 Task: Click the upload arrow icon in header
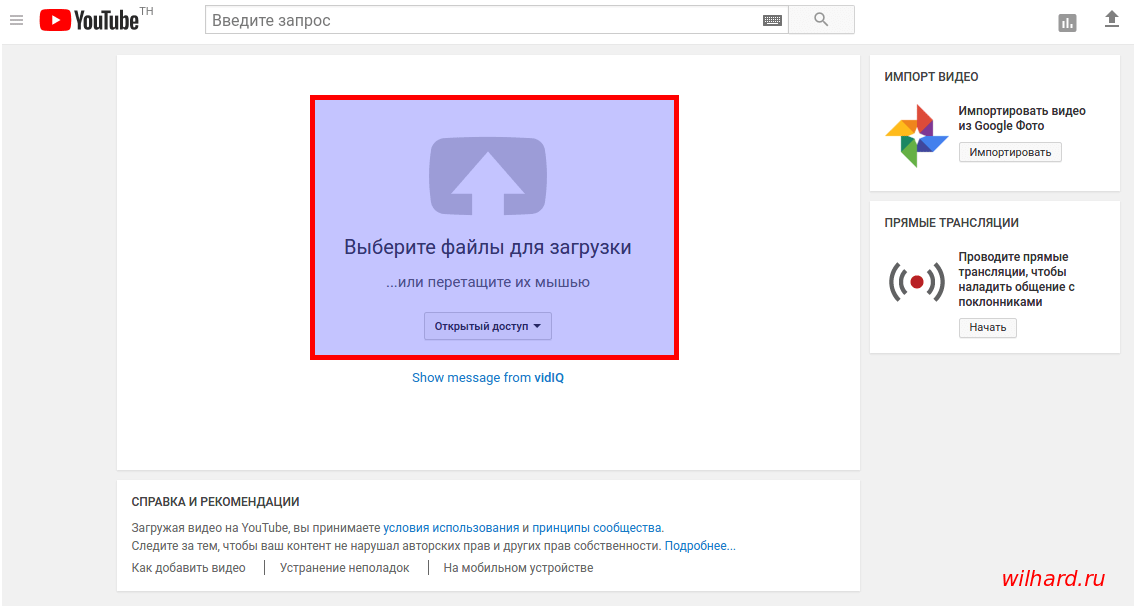point(1111,20)
